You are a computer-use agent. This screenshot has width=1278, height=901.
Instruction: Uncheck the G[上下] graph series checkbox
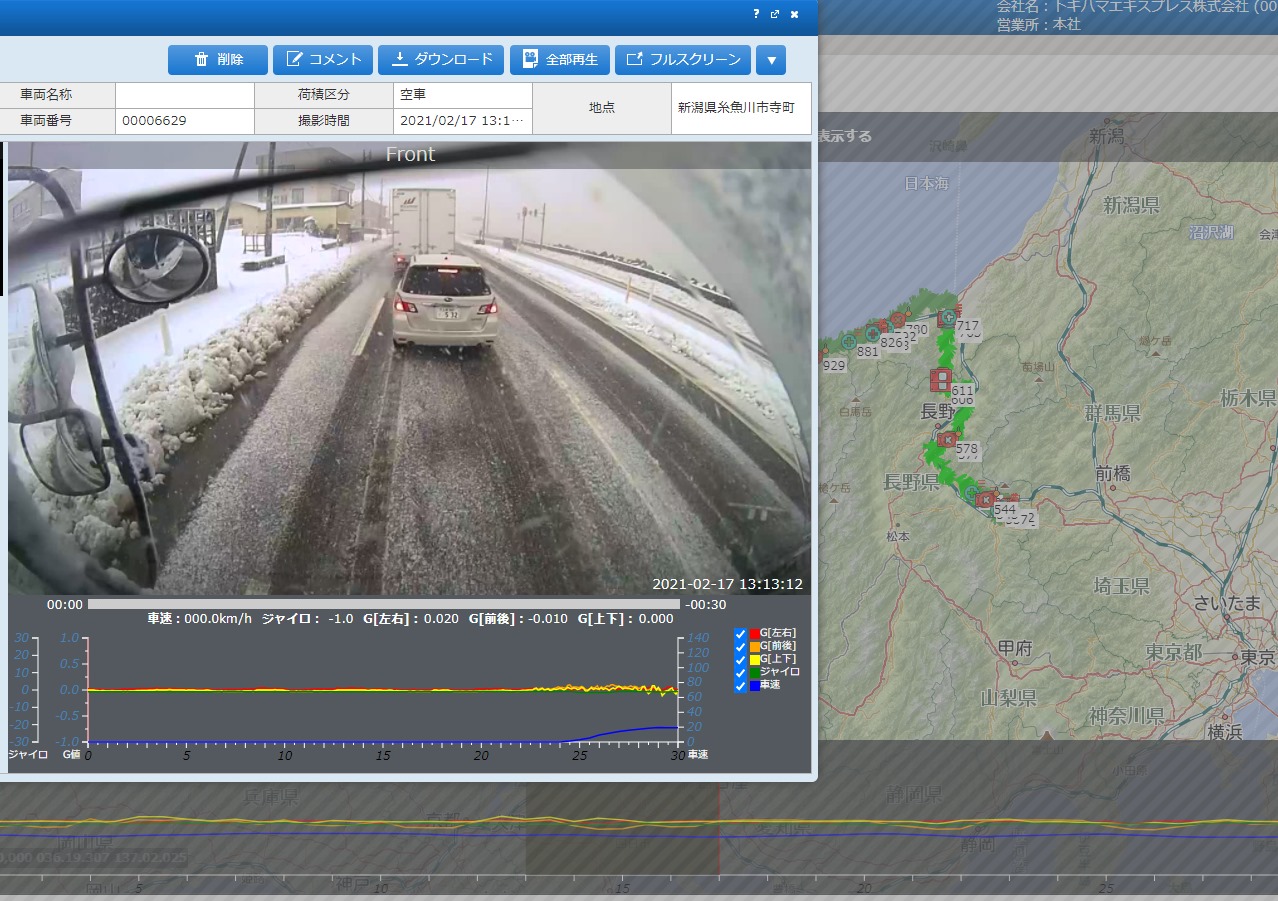[x=740, y=660]
